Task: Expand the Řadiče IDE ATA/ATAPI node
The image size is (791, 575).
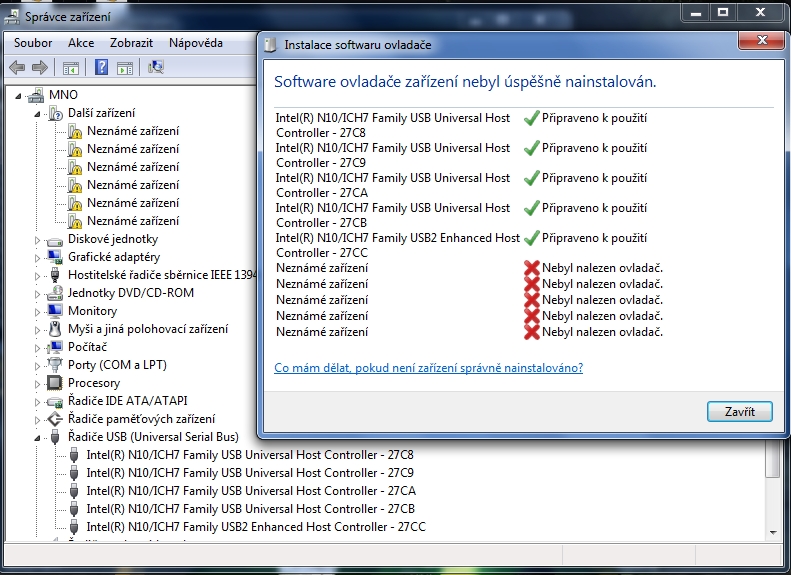Action: 37,402
